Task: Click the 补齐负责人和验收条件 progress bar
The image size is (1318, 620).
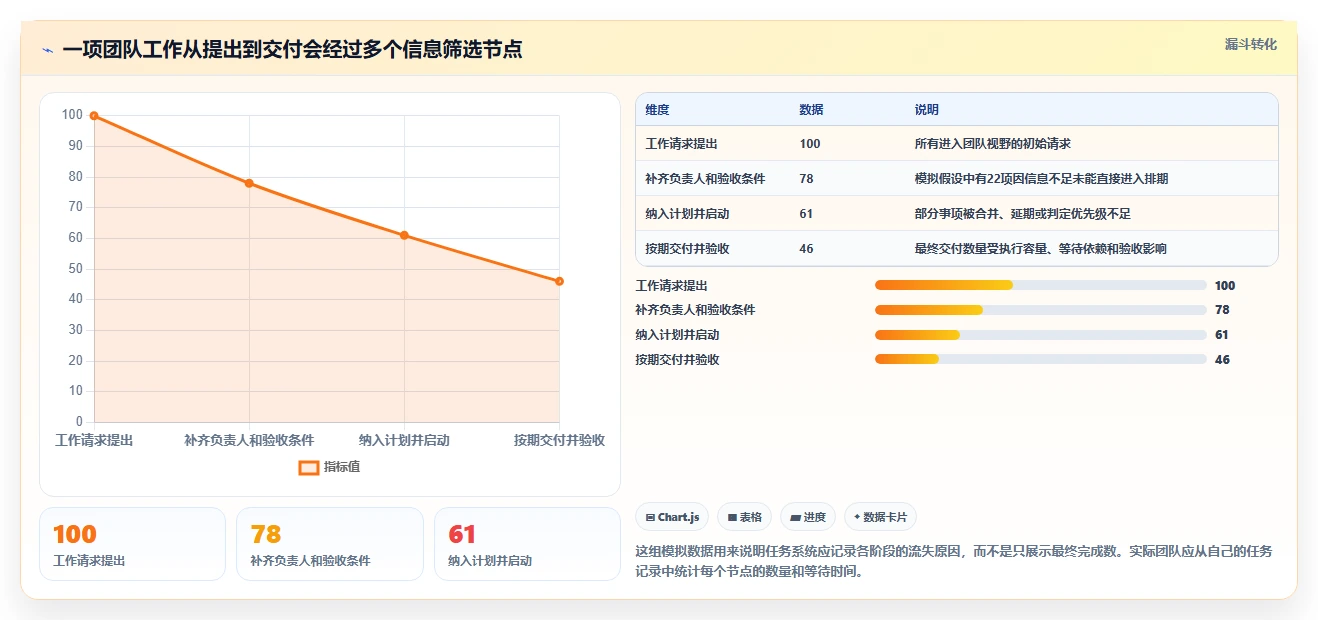Action: (1041, 310)
